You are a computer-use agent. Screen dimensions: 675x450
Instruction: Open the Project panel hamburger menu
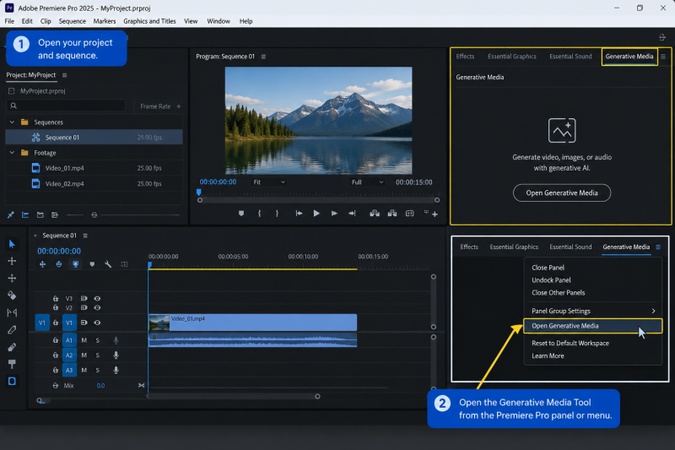click(x=65, y=75)
